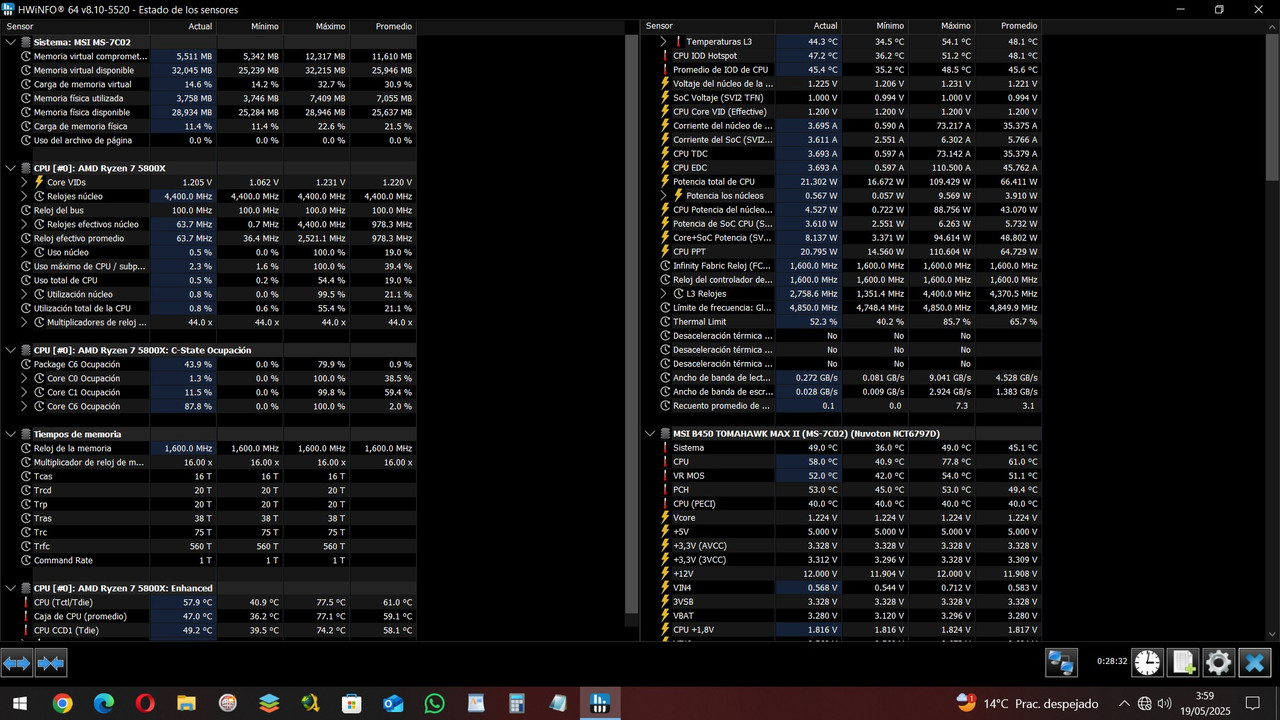1280x720 pixels.
Task: Collapse the Tiempos de memoria section
Action: coord(11,434)
